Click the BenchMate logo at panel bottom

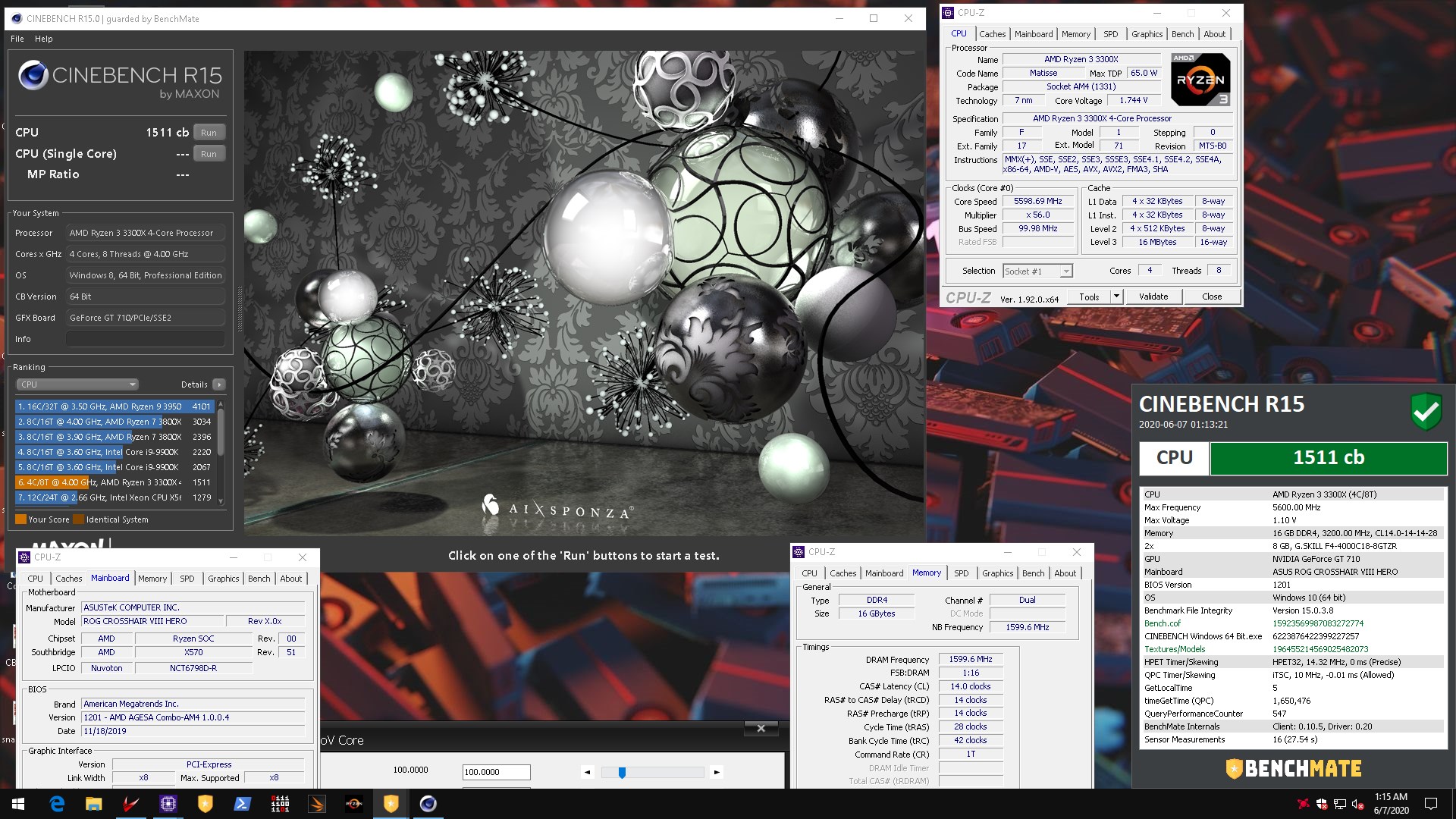[x=1294, y=768]
